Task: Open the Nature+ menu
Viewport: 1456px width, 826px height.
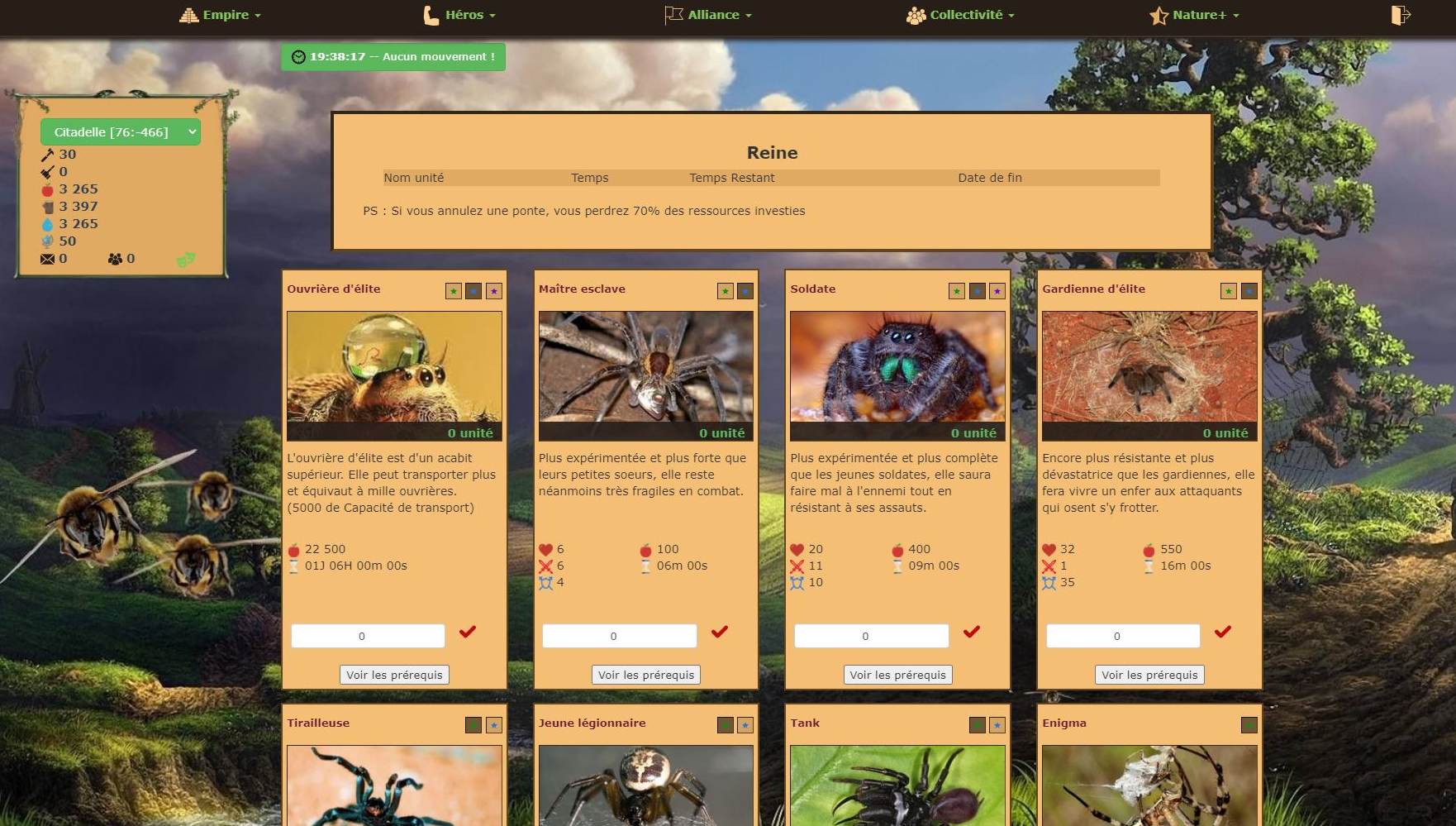Action: (1194, 15)
